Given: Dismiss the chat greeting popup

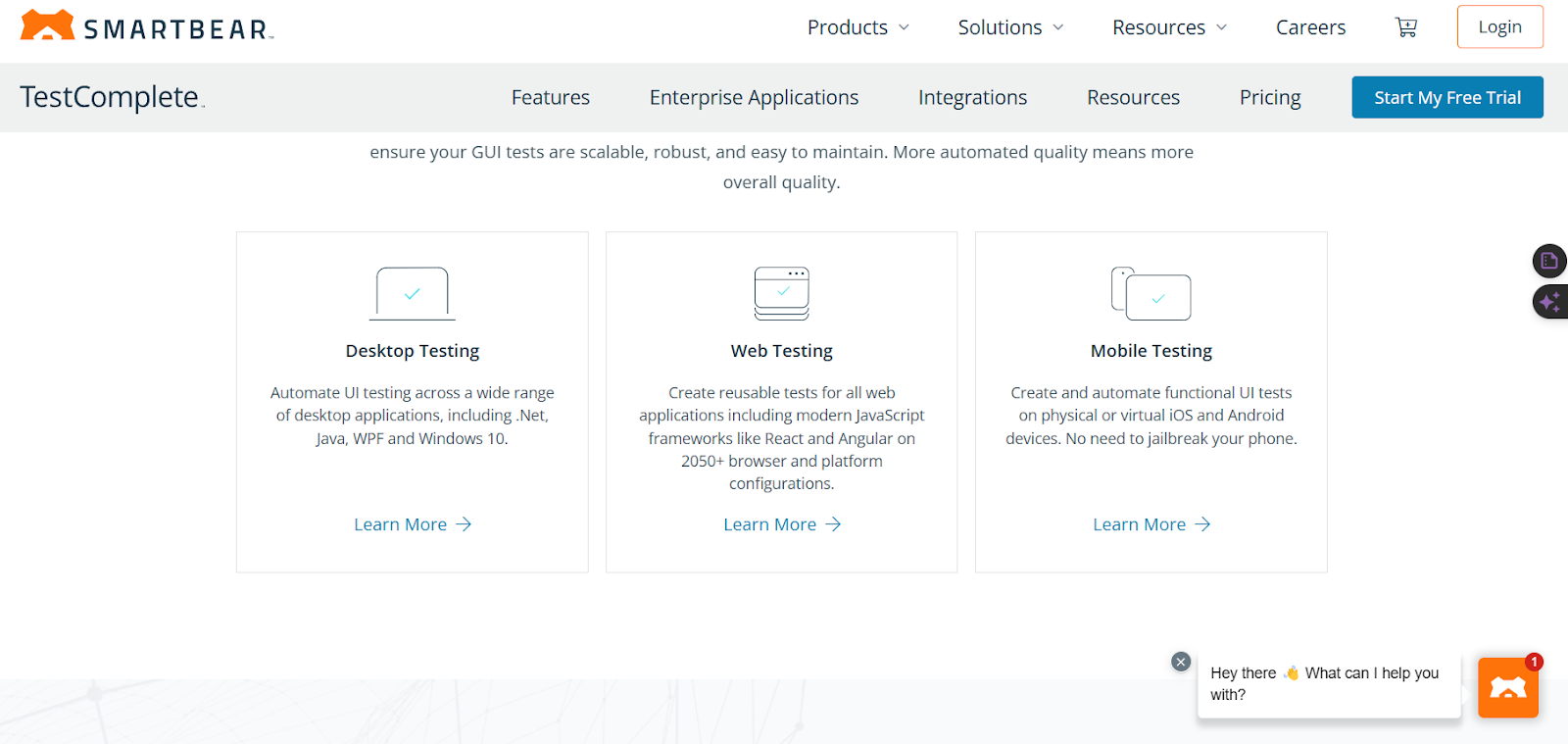Looking at the screenshot, I should pyautogui.click(x=1181, y=662).
